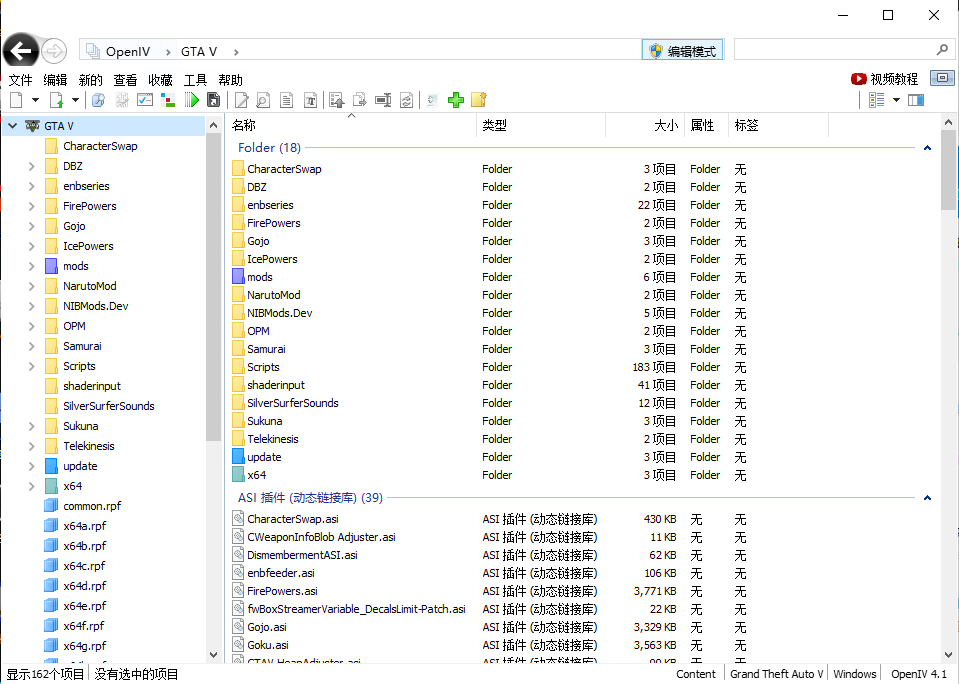Click the file list scroll up arrow
959x684 pixels.
(x=949, y=122)
